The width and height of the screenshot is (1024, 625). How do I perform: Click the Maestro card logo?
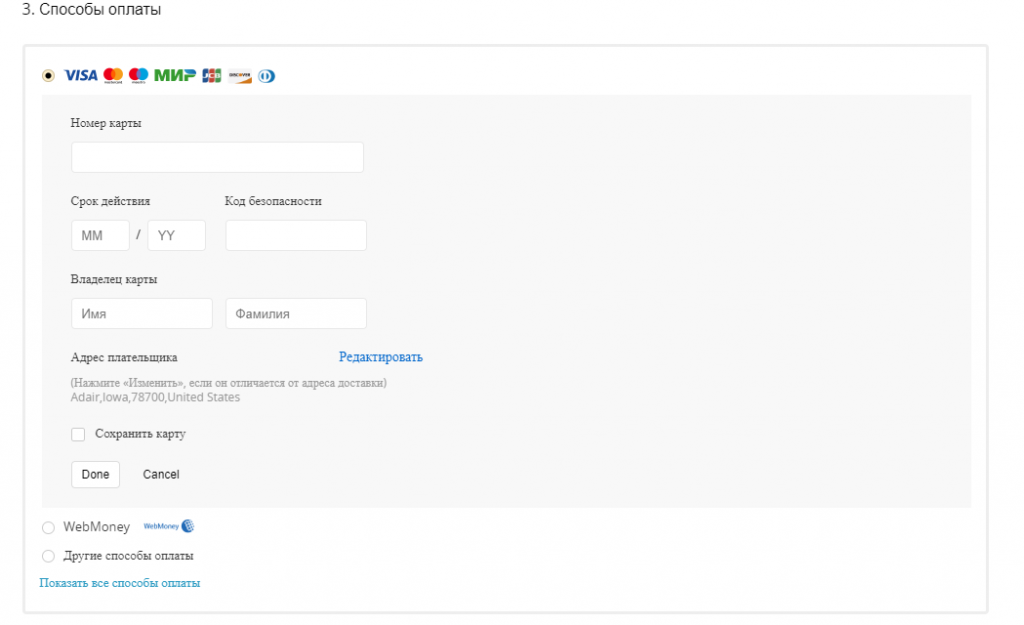tap(139, 76)
